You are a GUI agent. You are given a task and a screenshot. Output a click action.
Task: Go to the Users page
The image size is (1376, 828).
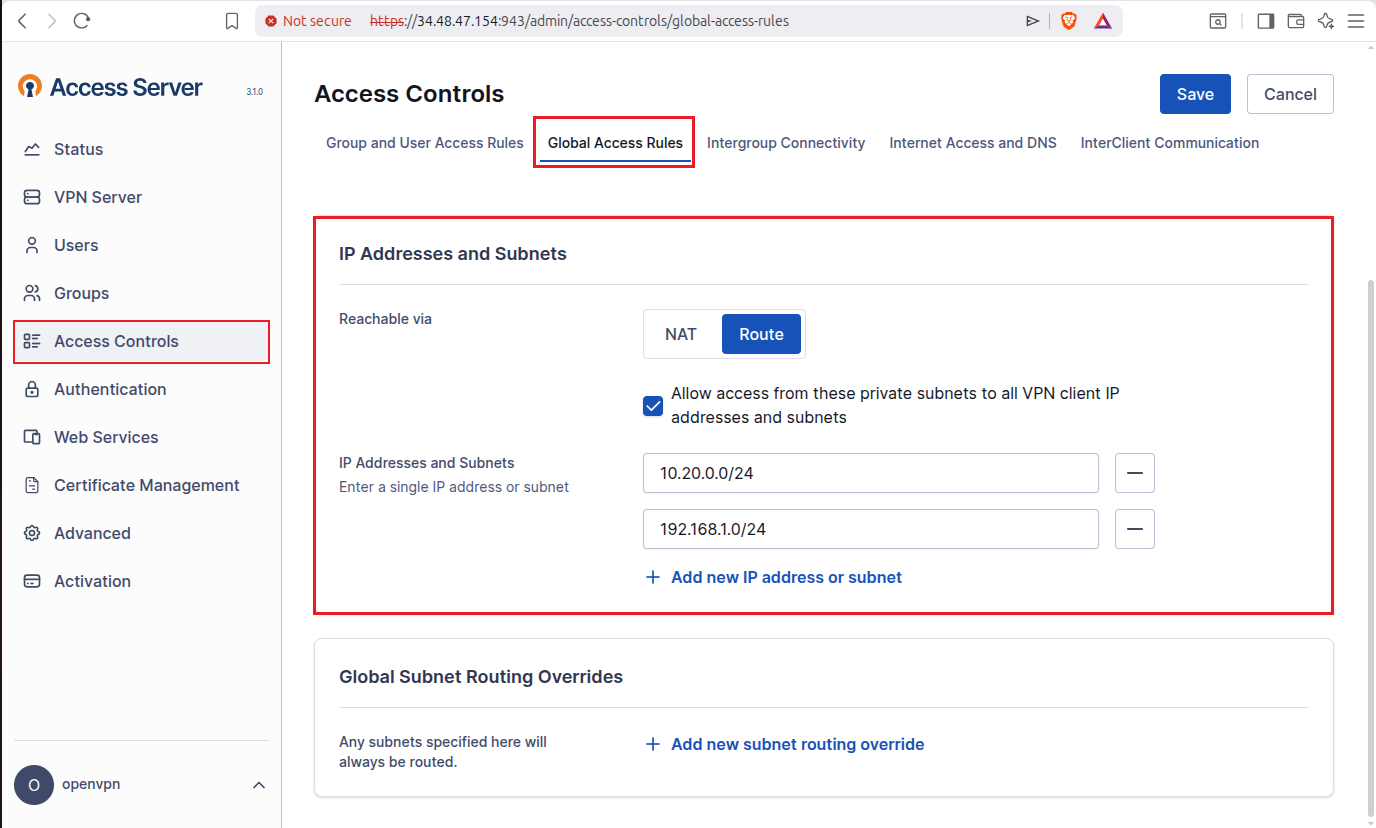(x=141, y=245)
